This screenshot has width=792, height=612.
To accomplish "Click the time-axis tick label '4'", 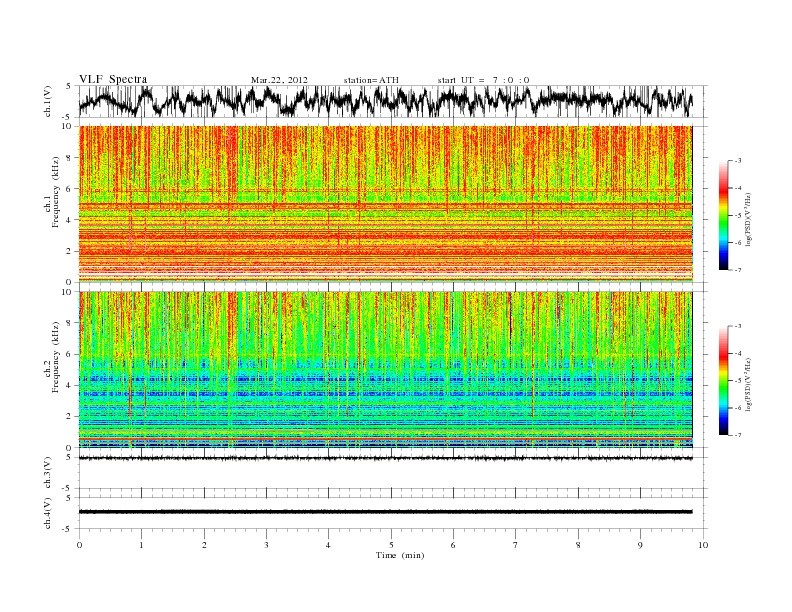I will tap(329, 545).
